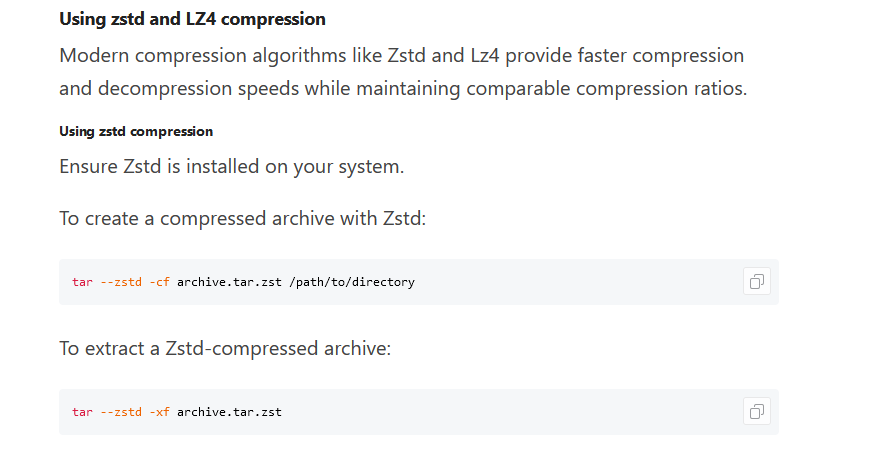Click the '-xf' option in the second command
Screen dimensions: 869x458
click(159, 412)
